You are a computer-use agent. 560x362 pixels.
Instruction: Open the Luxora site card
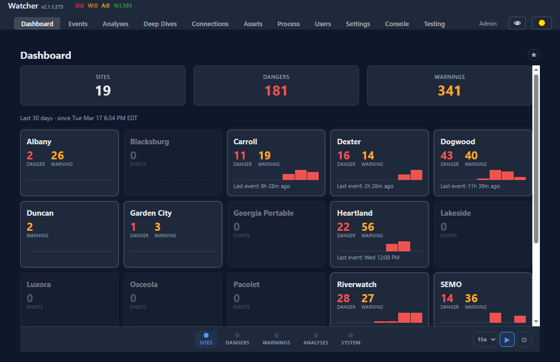(69, 299)
